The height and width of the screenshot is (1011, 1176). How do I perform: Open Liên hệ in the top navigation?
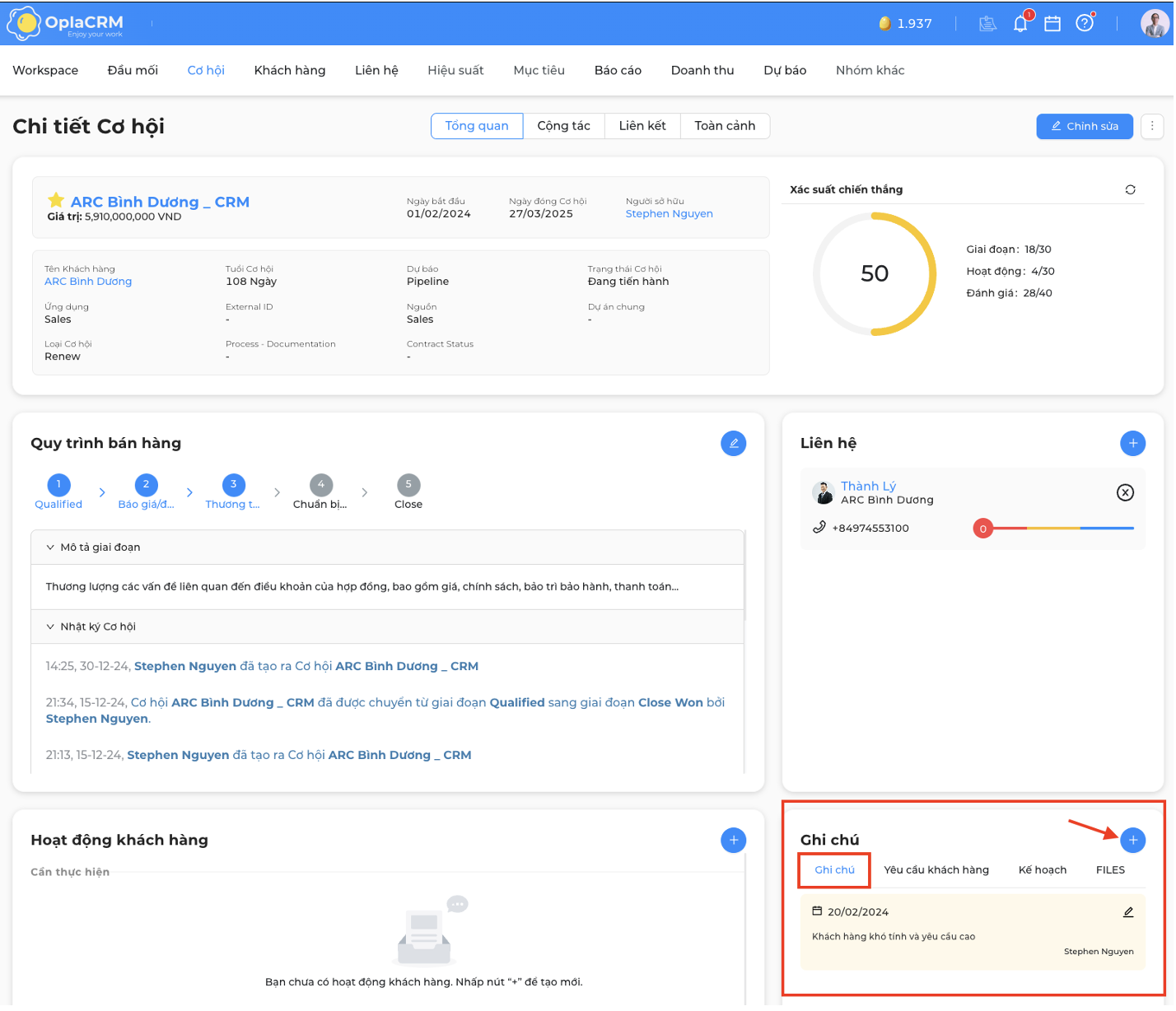coord(376,71)
